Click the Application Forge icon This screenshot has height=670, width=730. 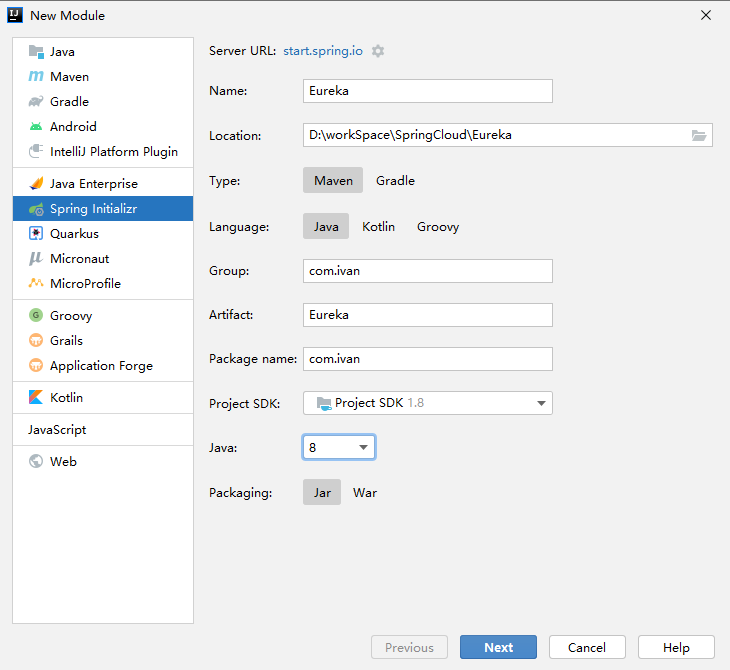36,365
